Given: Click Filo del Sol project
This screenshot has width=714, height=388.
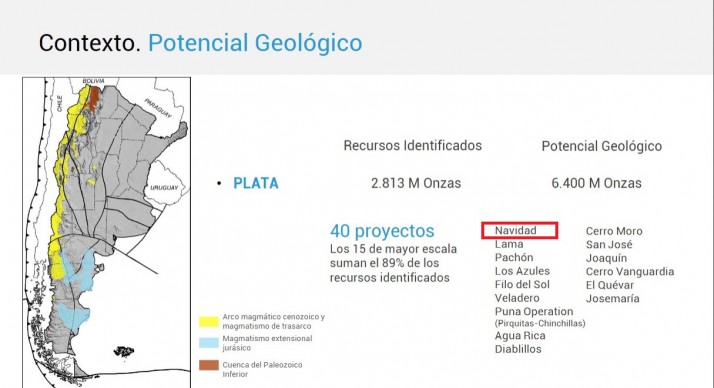Looking at the screenshot, I should click(x=522, y=285).
